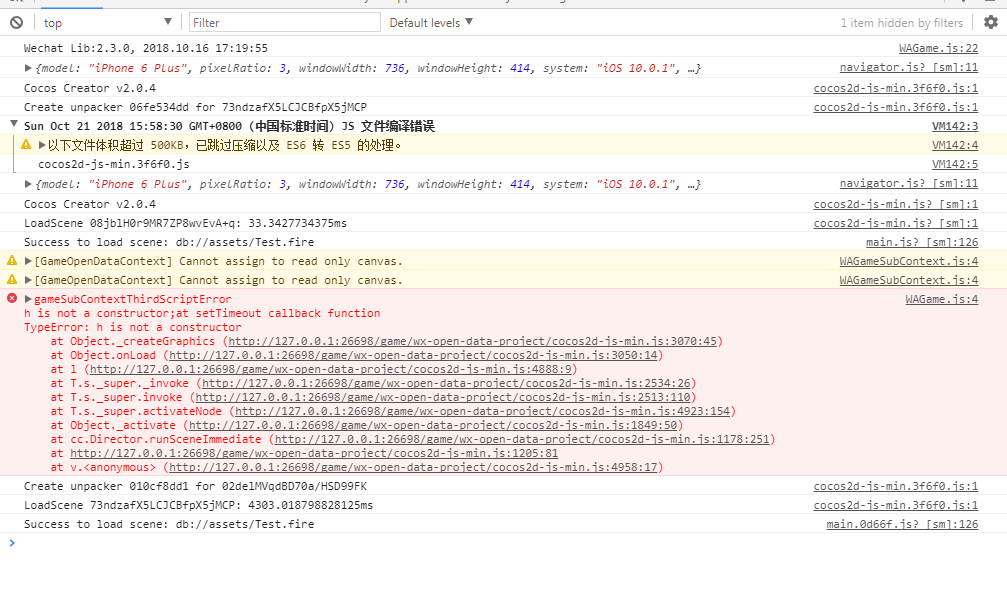Open main.0d66f.js? [sm]:126 link
Viewport: 1007px width, 601px height.
pyautogui.click(x=902, y=525)
